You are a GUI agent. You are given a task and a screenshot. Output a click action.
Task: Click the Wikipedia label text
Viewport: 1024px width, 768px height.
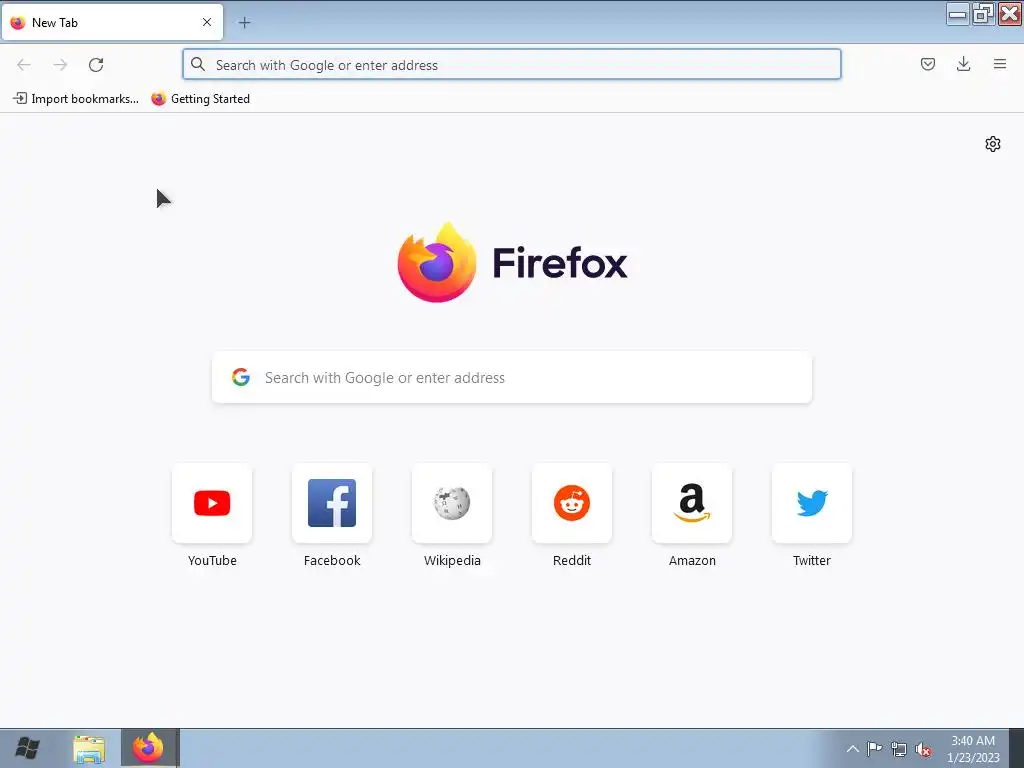tap(452, 560)
